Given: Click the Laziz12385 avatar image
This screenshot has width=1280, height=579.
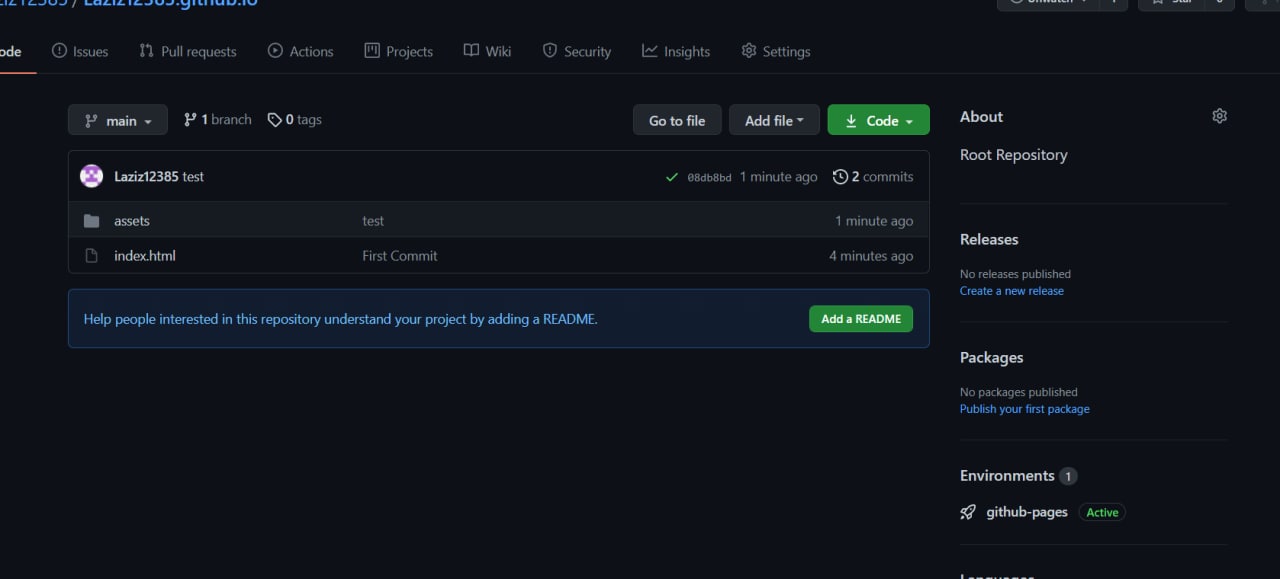Looking at the screenshot, I should pyautogui.click(x=91, y=176).
